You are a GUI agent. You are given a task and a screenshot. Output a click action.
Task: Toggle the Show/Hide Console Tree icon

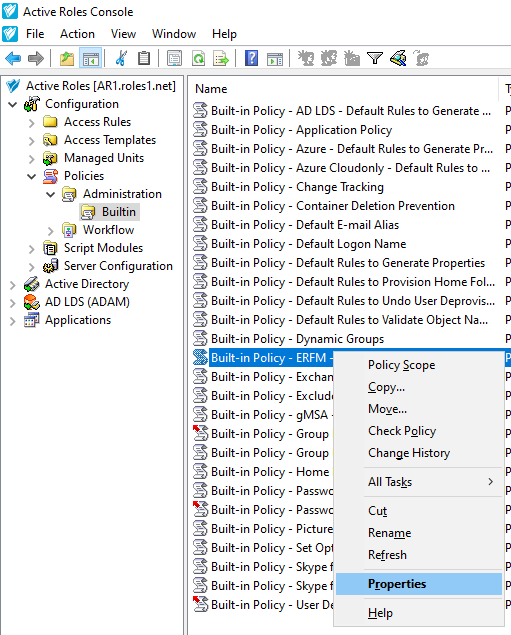(x=90, y=58)
